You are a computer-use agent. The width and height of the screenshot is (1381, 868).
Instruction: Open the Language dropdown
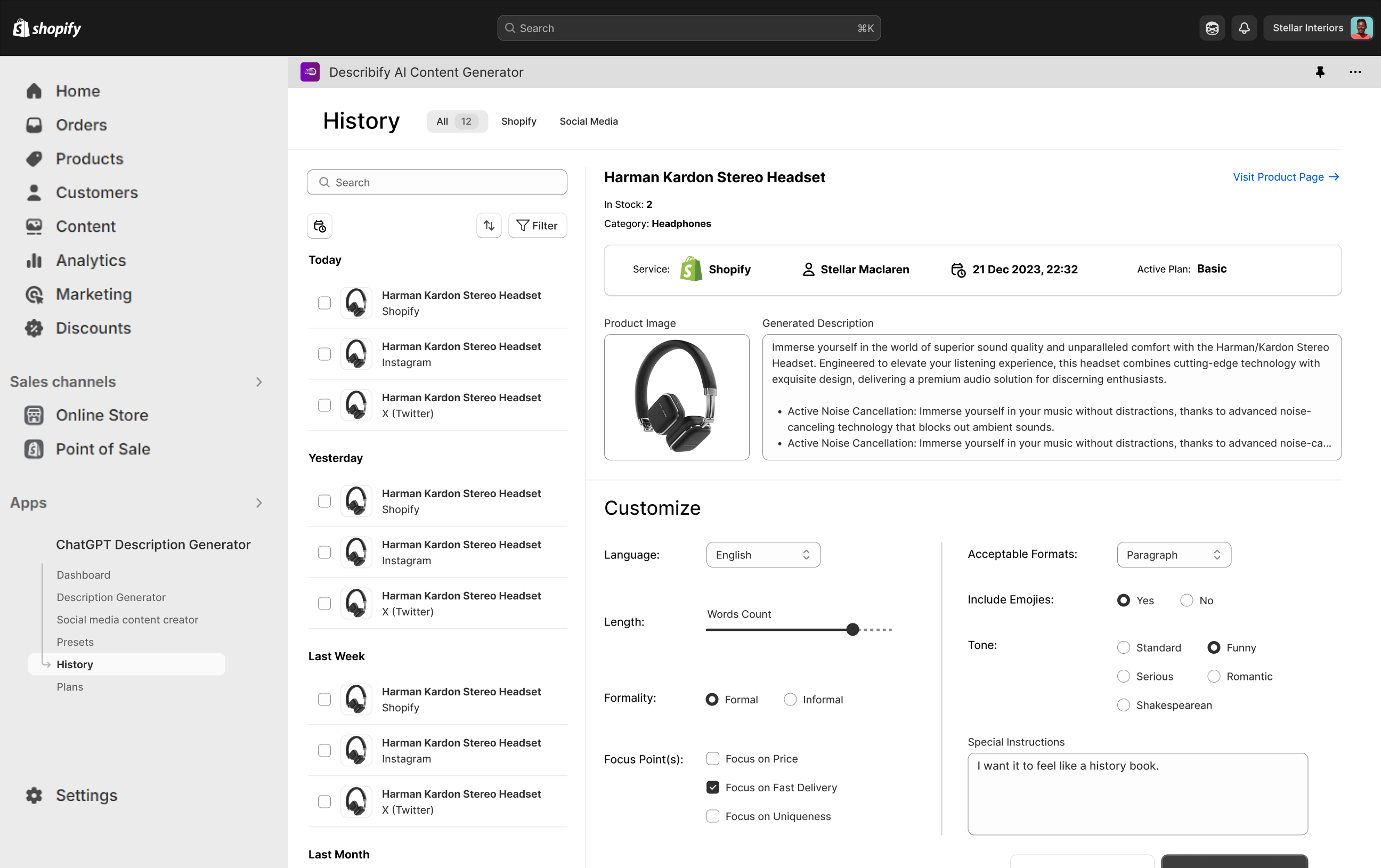pyautogui.click(x=763, y=554)
